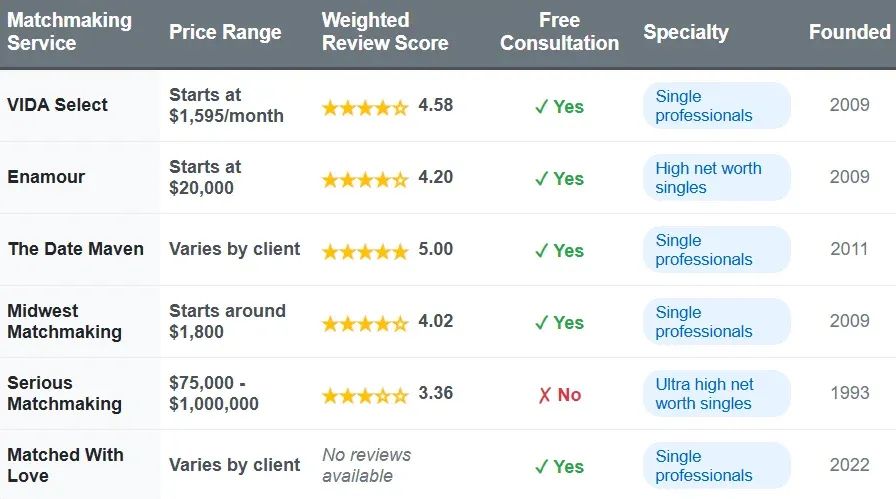Click The Date Maven's five-star rating

pyautogui.click(x=365, y=251)
